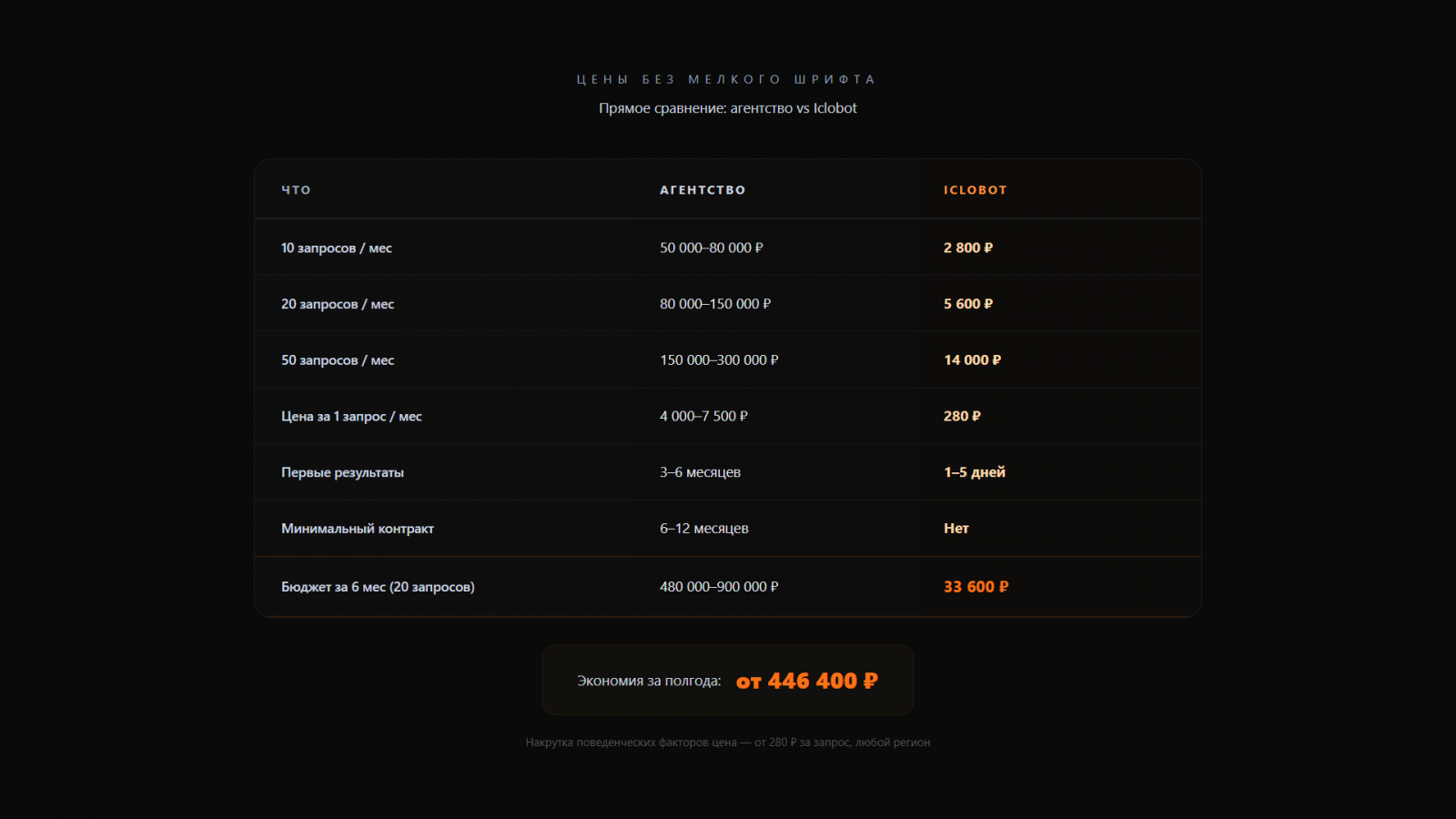Click agency price '150 000–300 000 ₽'
This screenshot has height=819, width=1456.
[719, 360]
